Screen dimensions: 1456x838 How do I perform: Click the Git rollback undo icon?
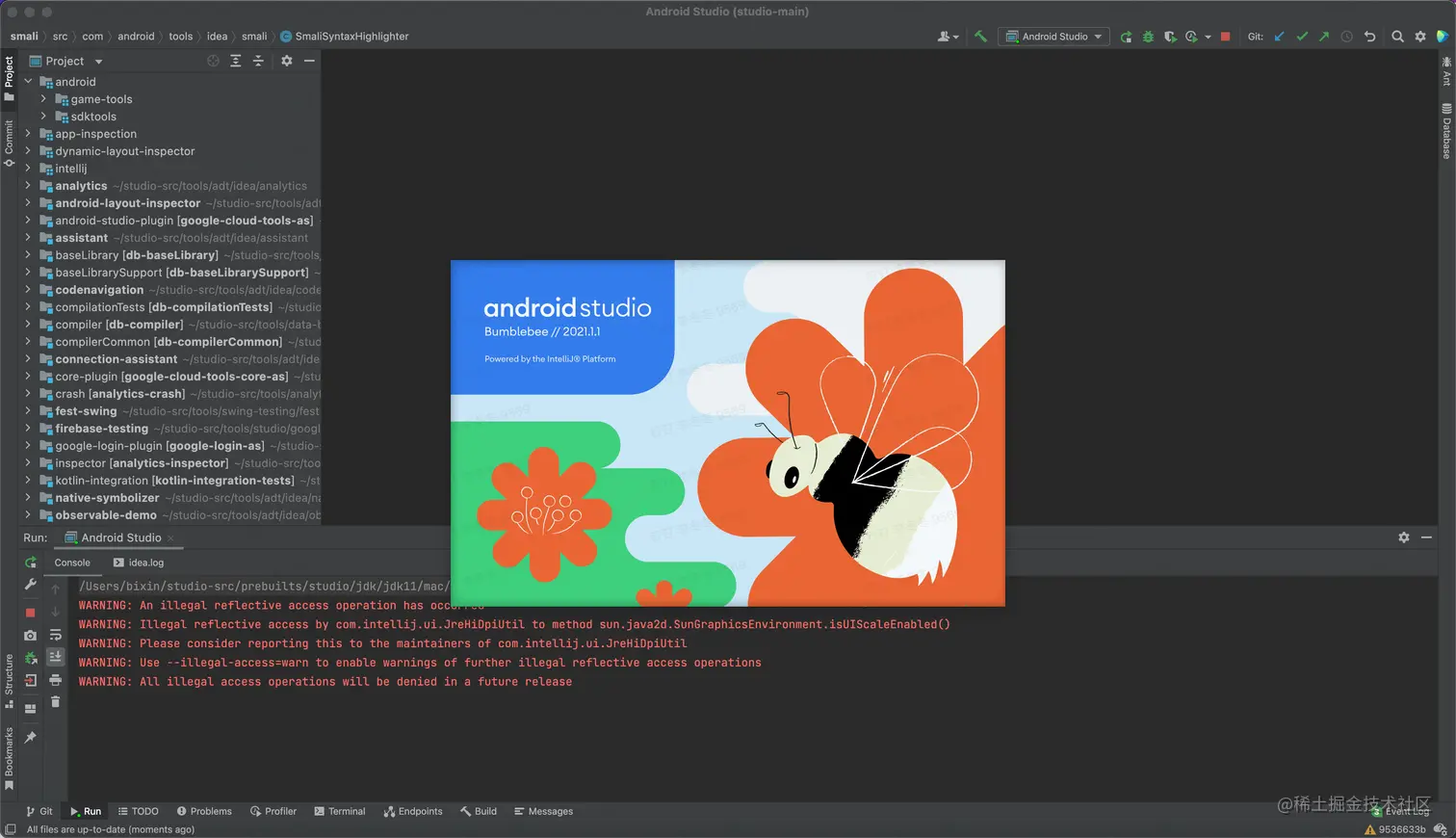coord(1369,37)
